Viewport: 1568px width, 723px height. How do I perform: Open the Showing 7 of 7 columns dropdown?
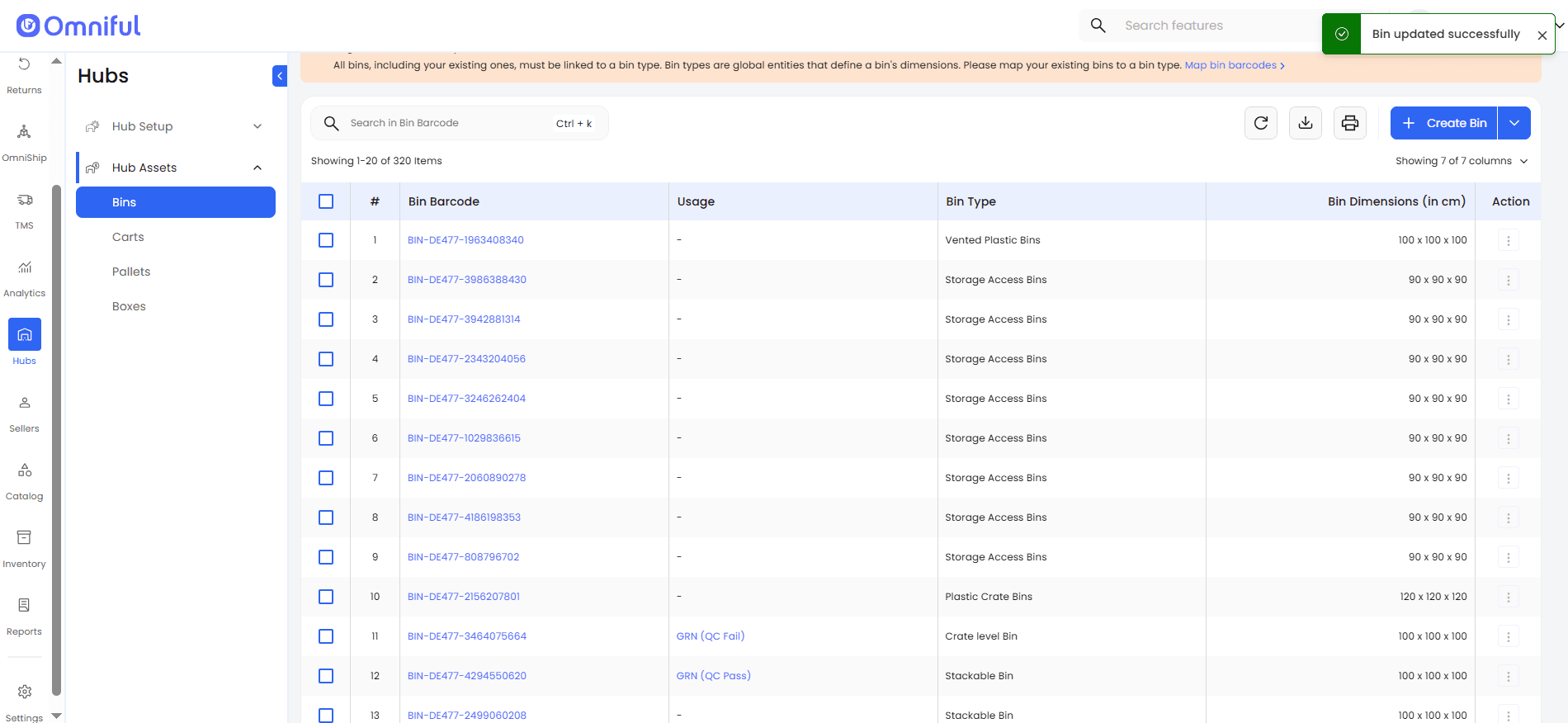1462,161
